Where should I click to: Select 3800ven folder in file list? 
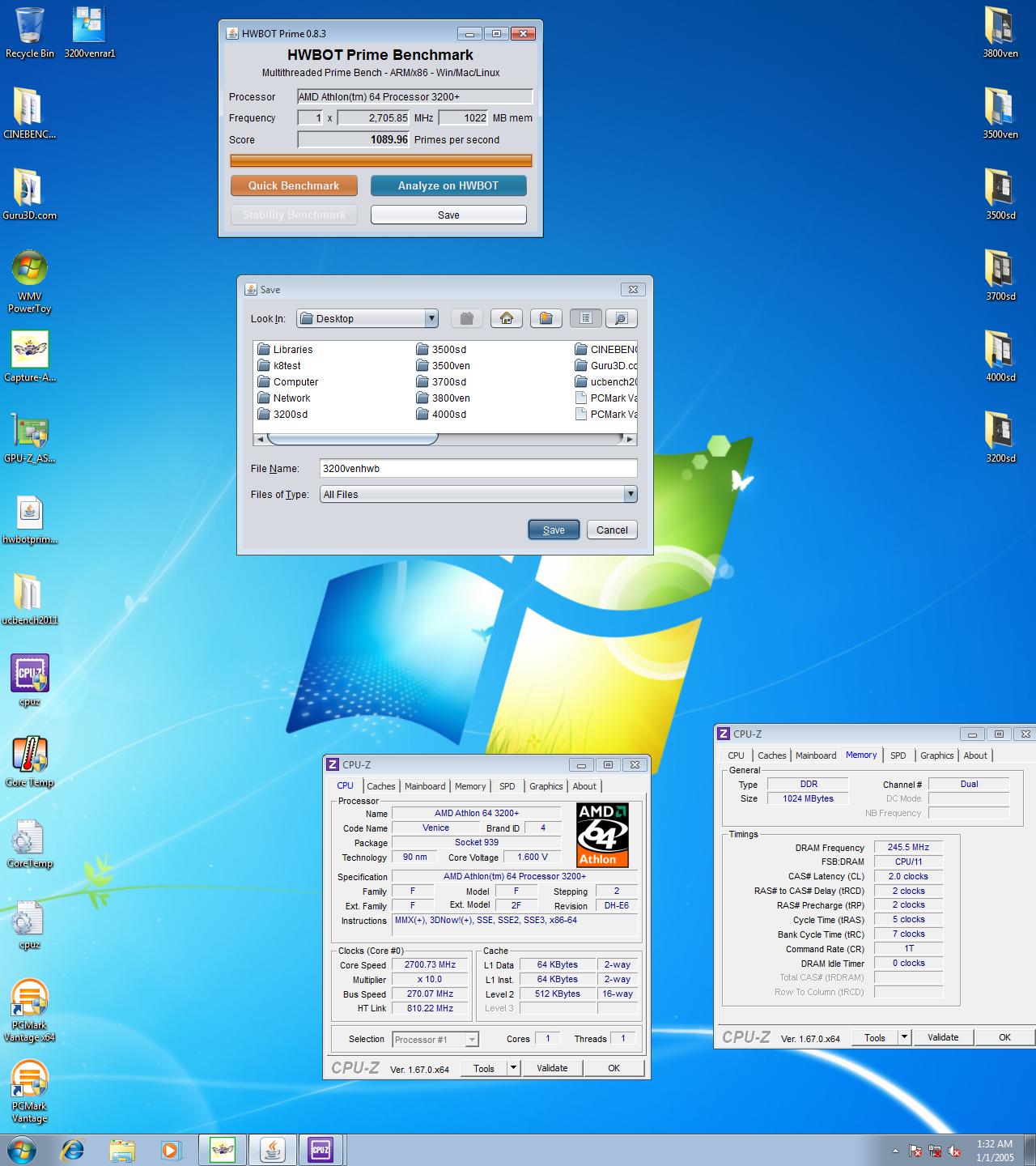443,398
